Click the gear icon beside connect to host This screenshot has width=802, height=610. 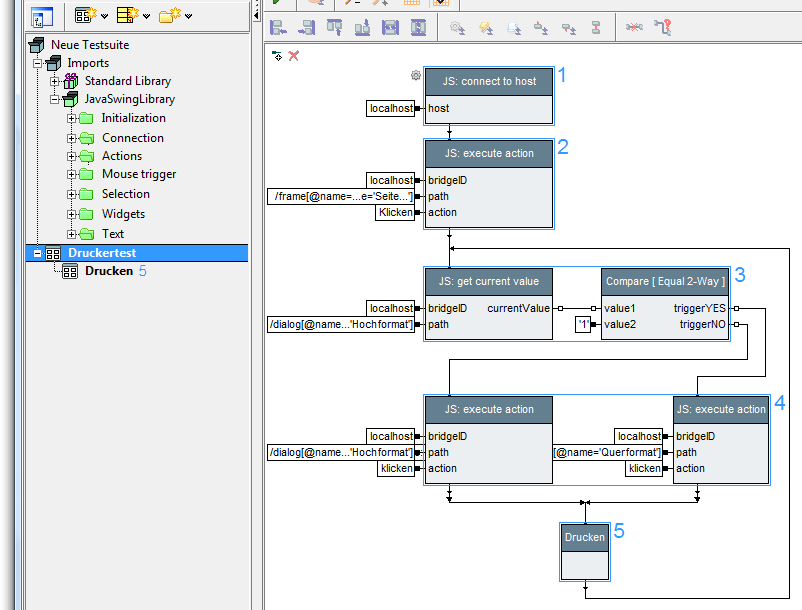(416, 75)
